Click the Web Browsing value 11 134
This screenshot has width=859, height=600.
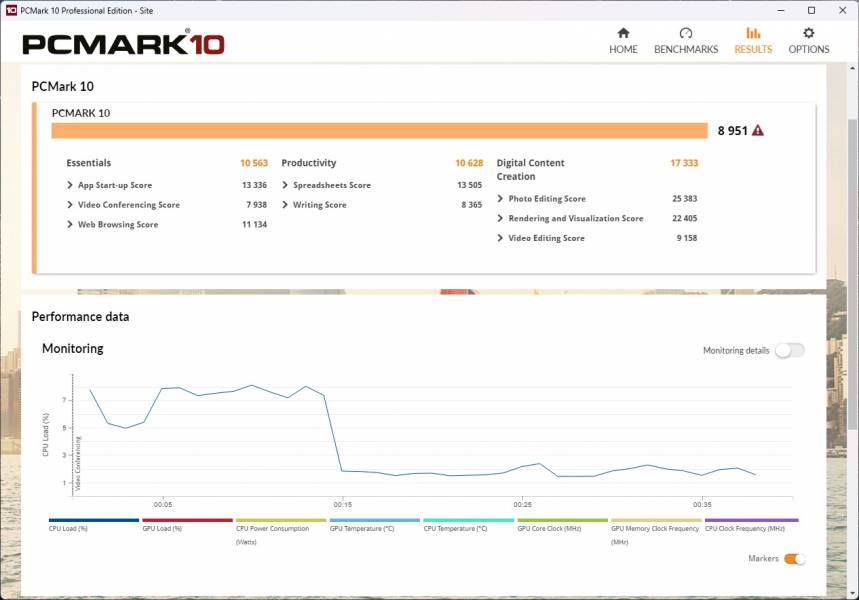click(x=254, y=224)
